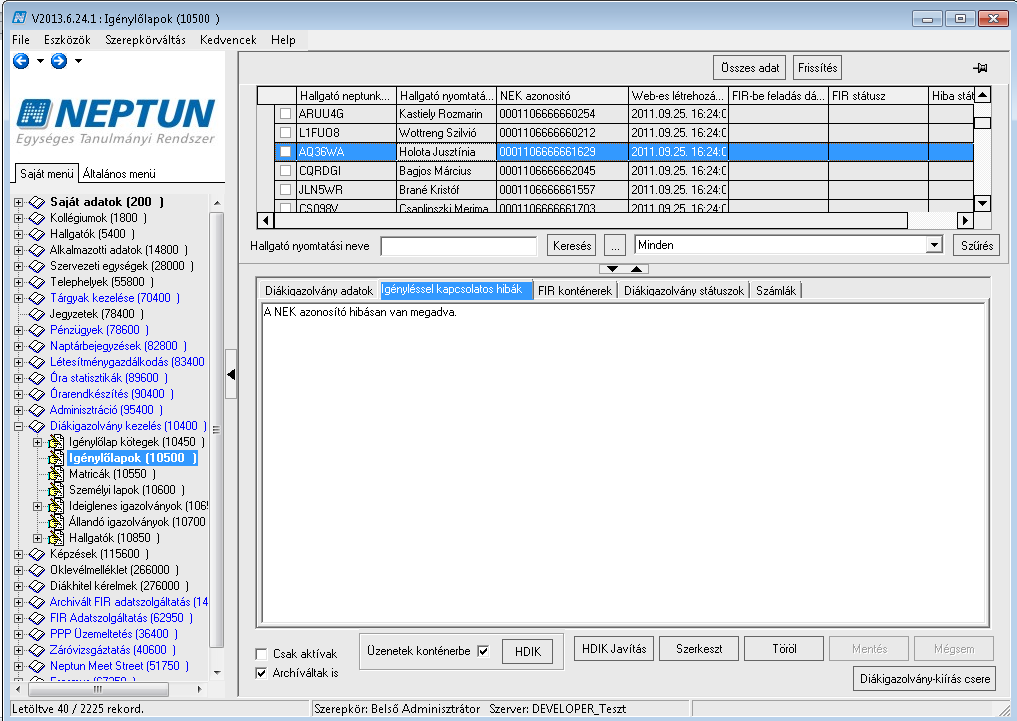Click the blue forward navigation arrow
1017x721 pixels.
[59, 61]
